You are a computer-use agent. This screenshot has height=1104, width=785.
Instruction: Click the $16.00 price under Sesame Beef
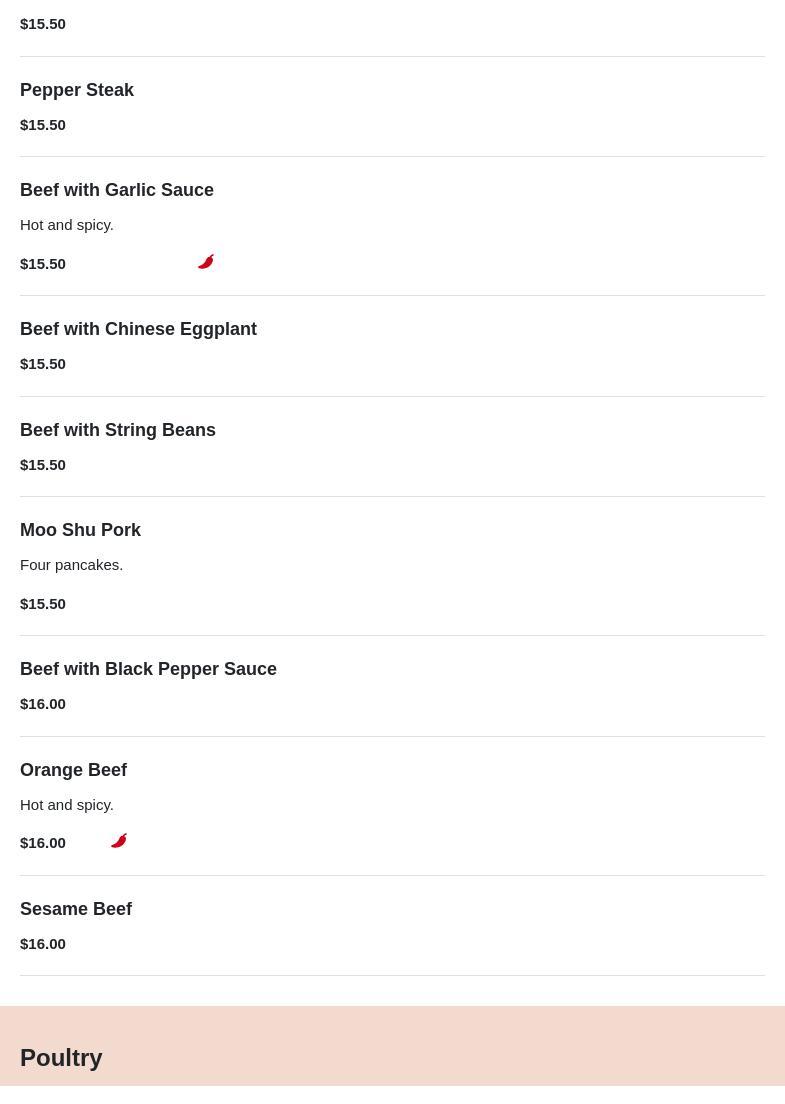point(43,944)
